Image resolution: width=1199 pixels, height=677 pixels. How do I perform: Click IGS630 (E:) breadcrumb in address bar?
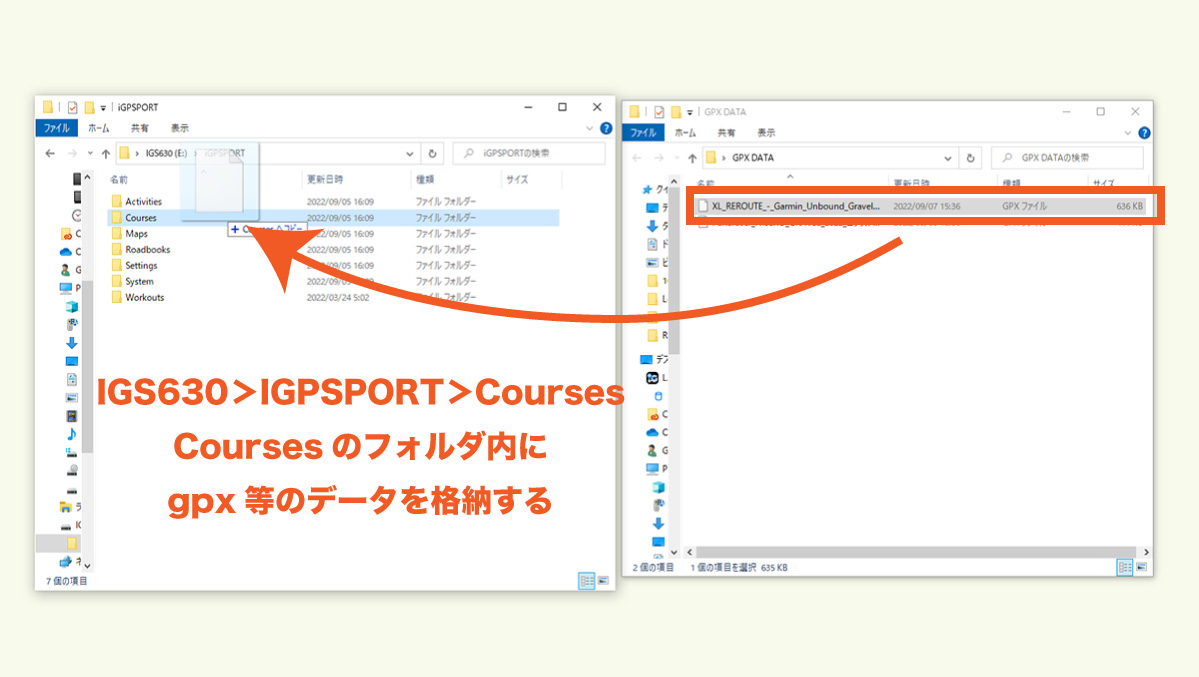coord(167,153)
